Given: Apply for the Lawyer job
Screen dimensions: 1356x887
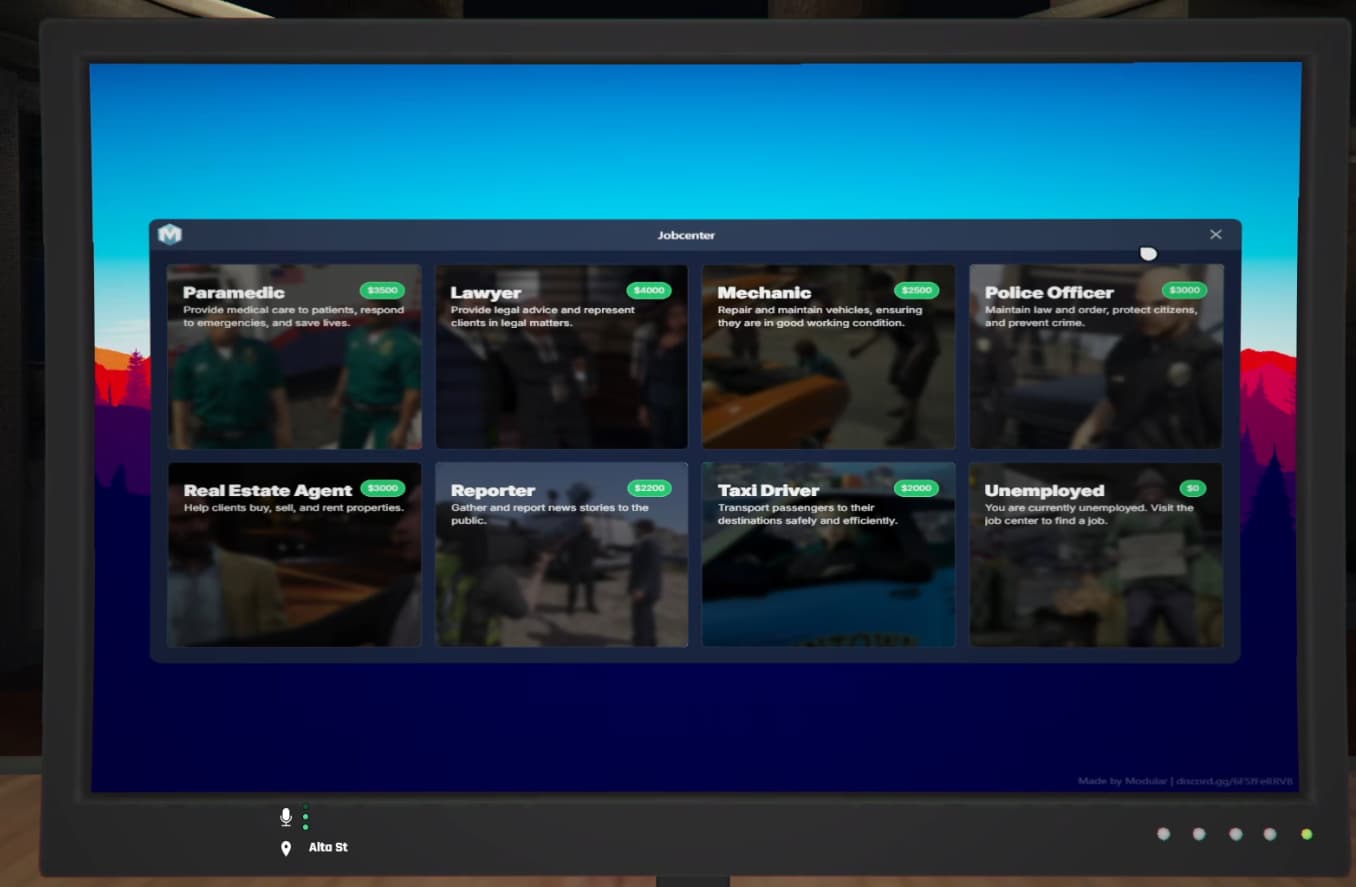Looking at the screenshot, I should tap(561, 356).
